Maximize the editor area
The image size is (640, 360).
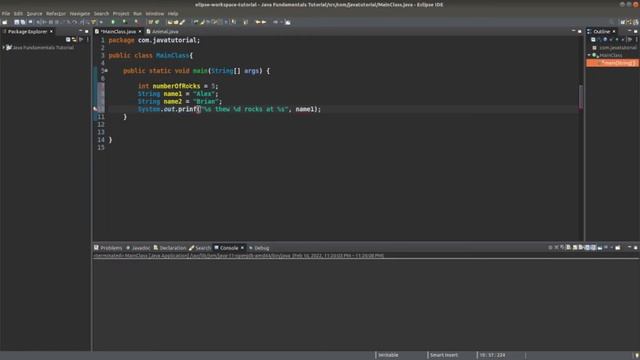pyautogui.click(x=580, y=31)
